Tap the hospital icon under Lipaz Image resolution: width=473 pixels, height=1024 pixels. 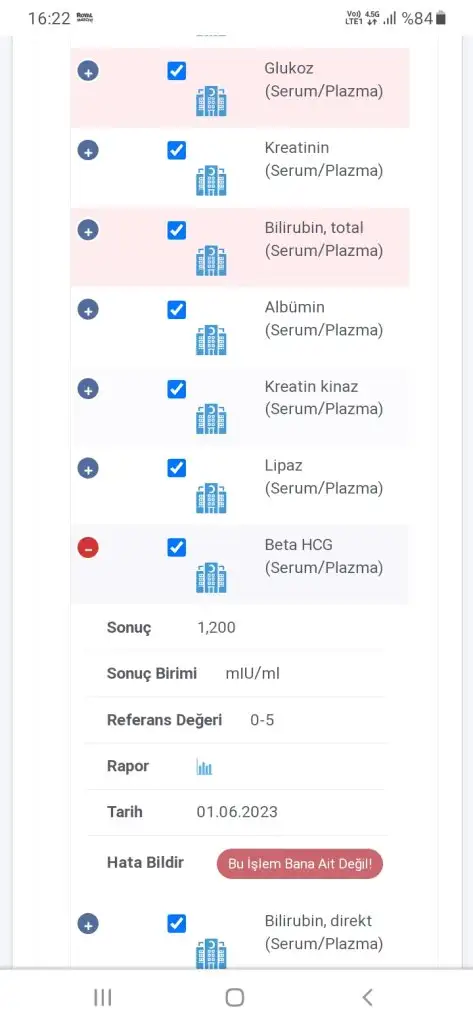[211, 498]
